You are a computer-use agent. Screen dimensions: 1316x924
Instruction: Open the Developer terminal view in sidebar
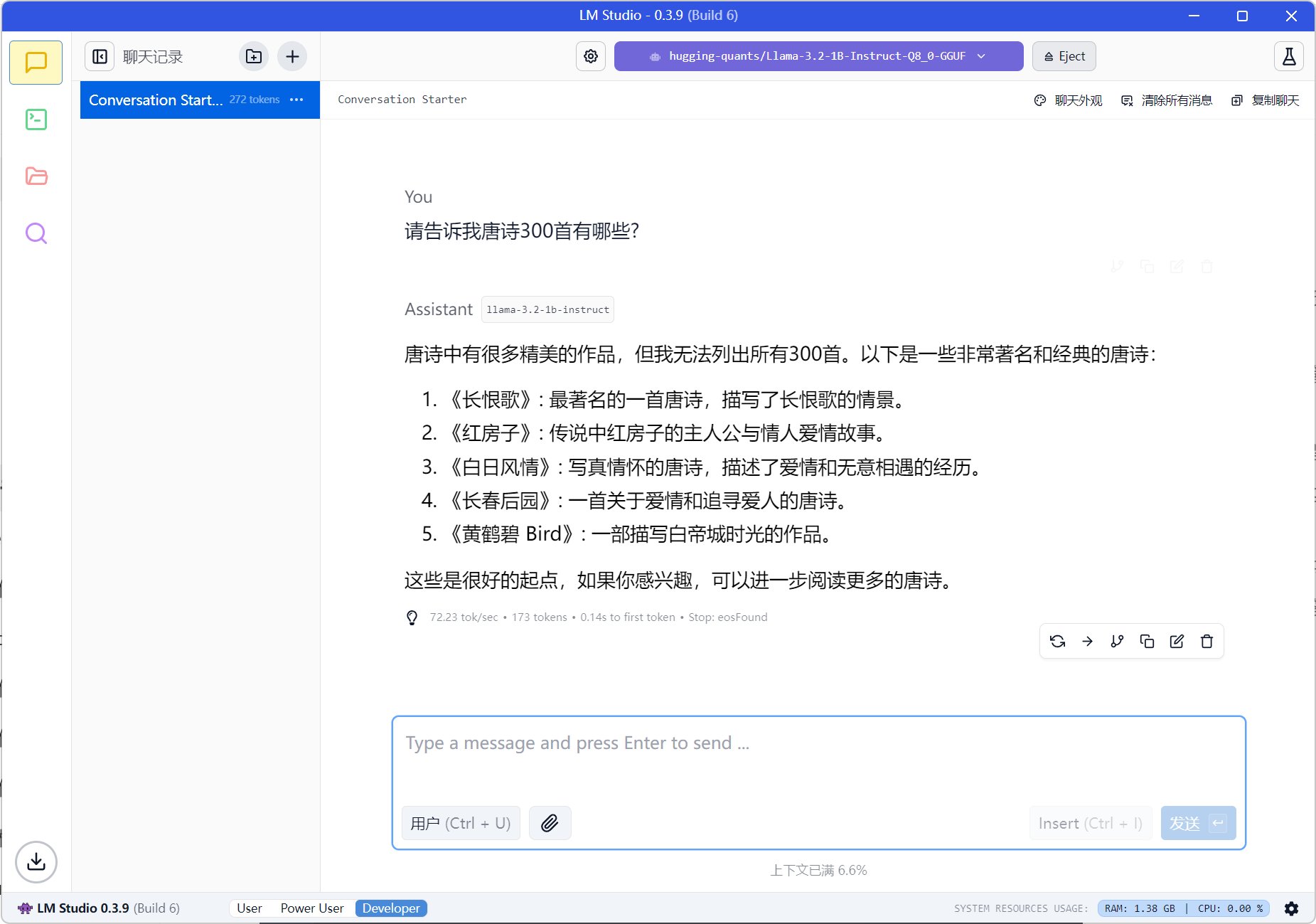coord(36,120)
